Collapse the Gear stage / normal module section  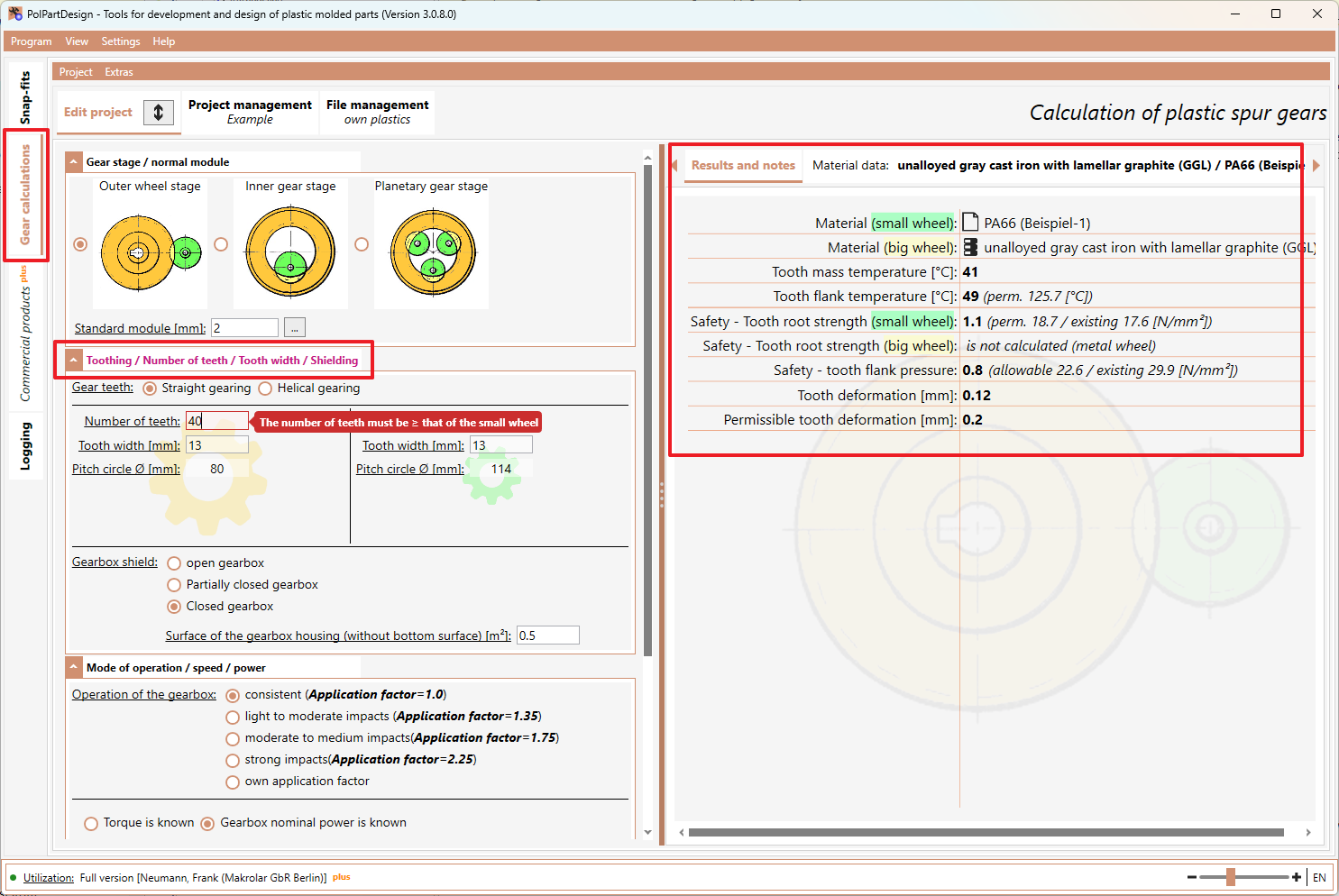(x=74, y=162)
